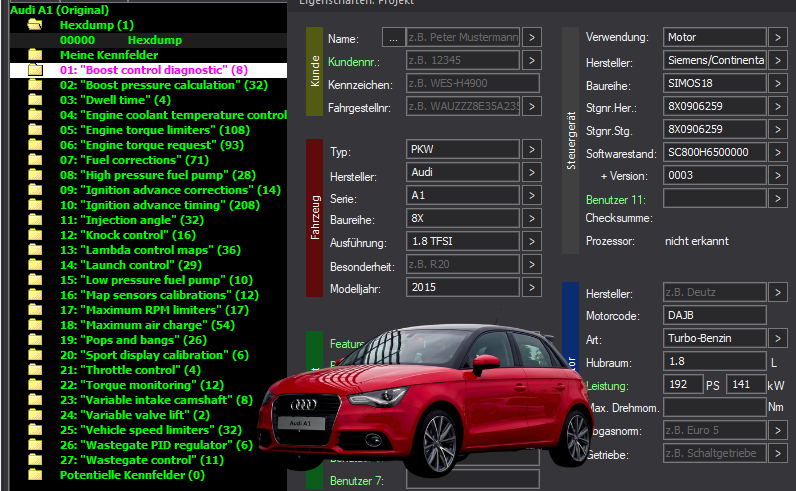Open arrow next to Typ PKW

point(532,149)
